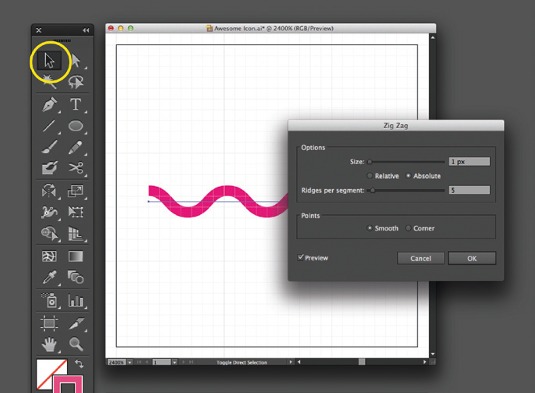Select the Type tool
Screen dimensions: 535x393
(x=75, y=104)
